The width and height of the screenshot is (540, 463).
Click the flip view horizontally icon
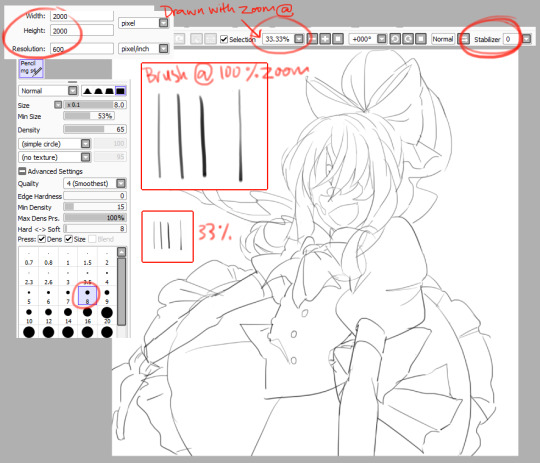click(464, 39)
